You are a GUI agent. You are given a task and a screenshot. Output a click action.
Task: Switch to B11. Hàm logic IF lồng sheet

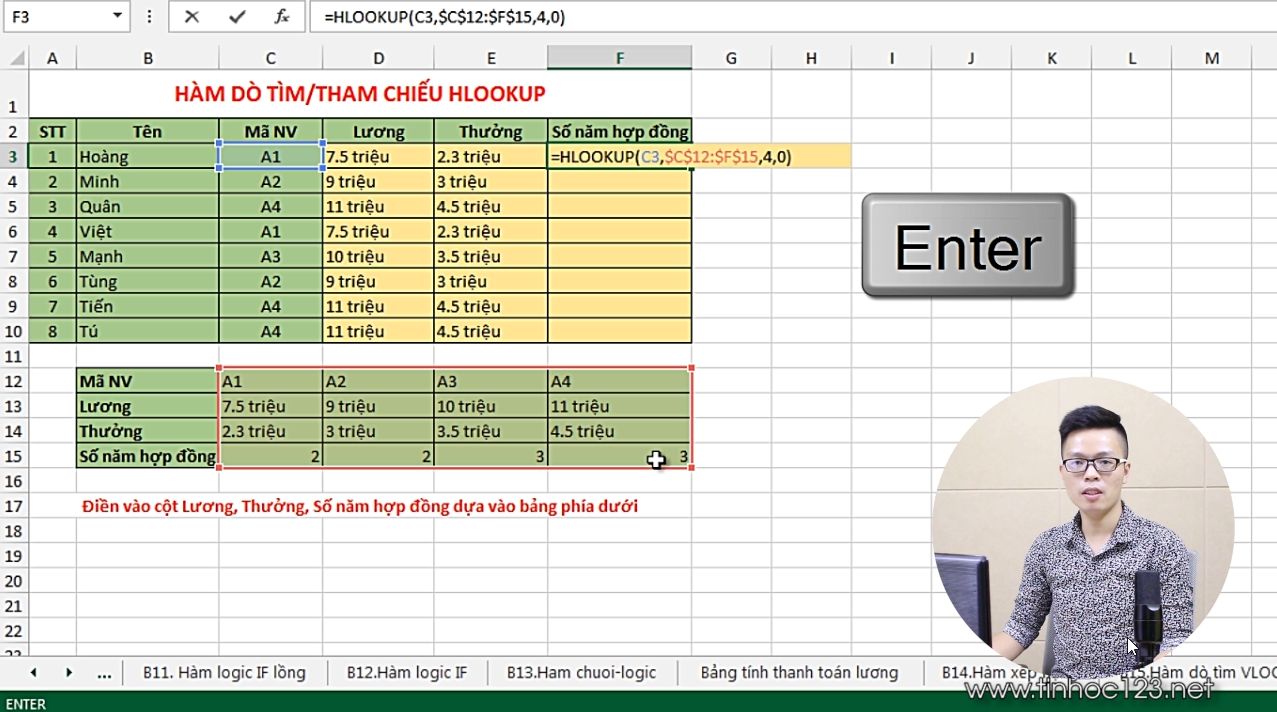click(224, 673)
